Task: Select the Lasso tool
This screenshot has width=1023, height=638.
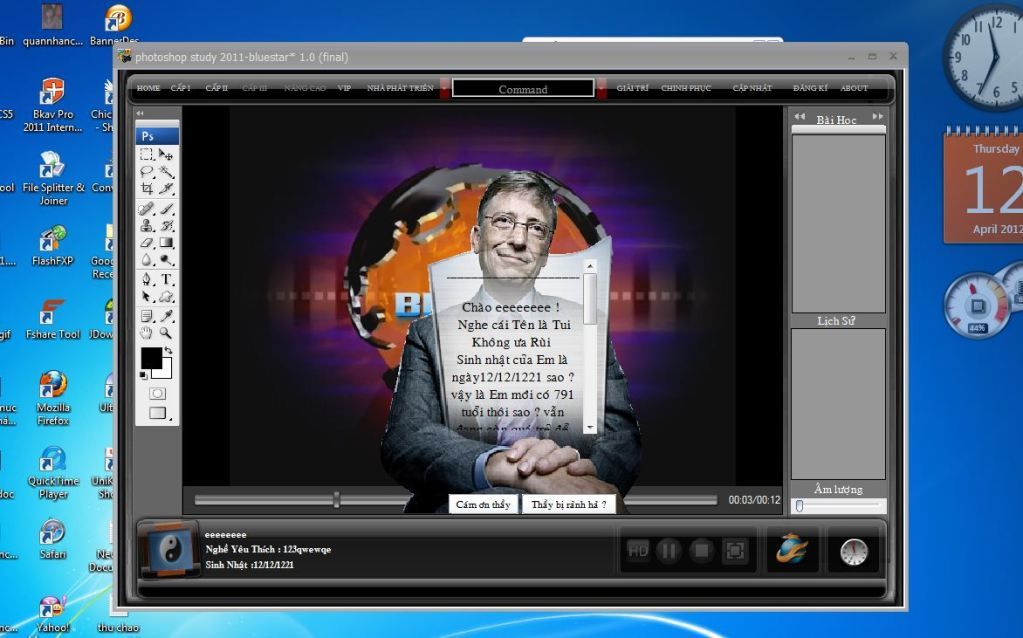Action: point(147,172)
